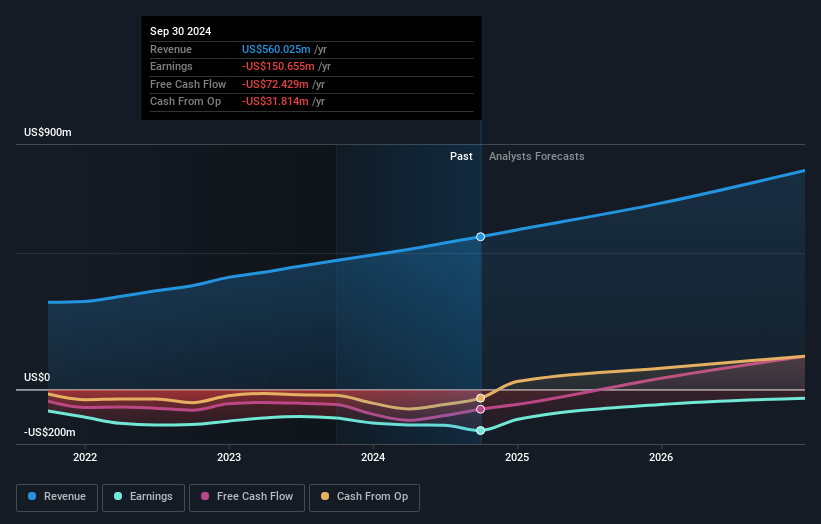Click the US$900m y-axis label

pyautogui.click(x=48, y=132)
